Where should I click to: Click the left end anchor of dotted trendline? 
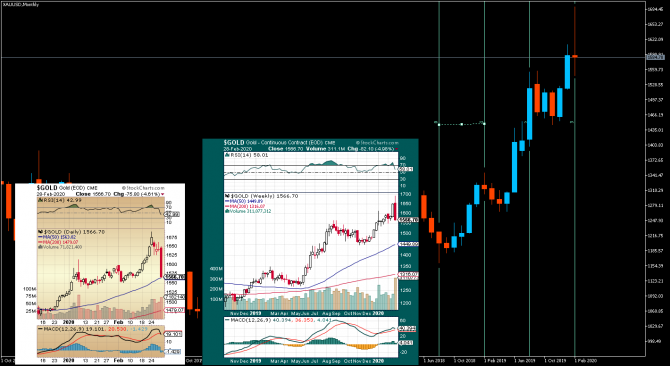439,124
